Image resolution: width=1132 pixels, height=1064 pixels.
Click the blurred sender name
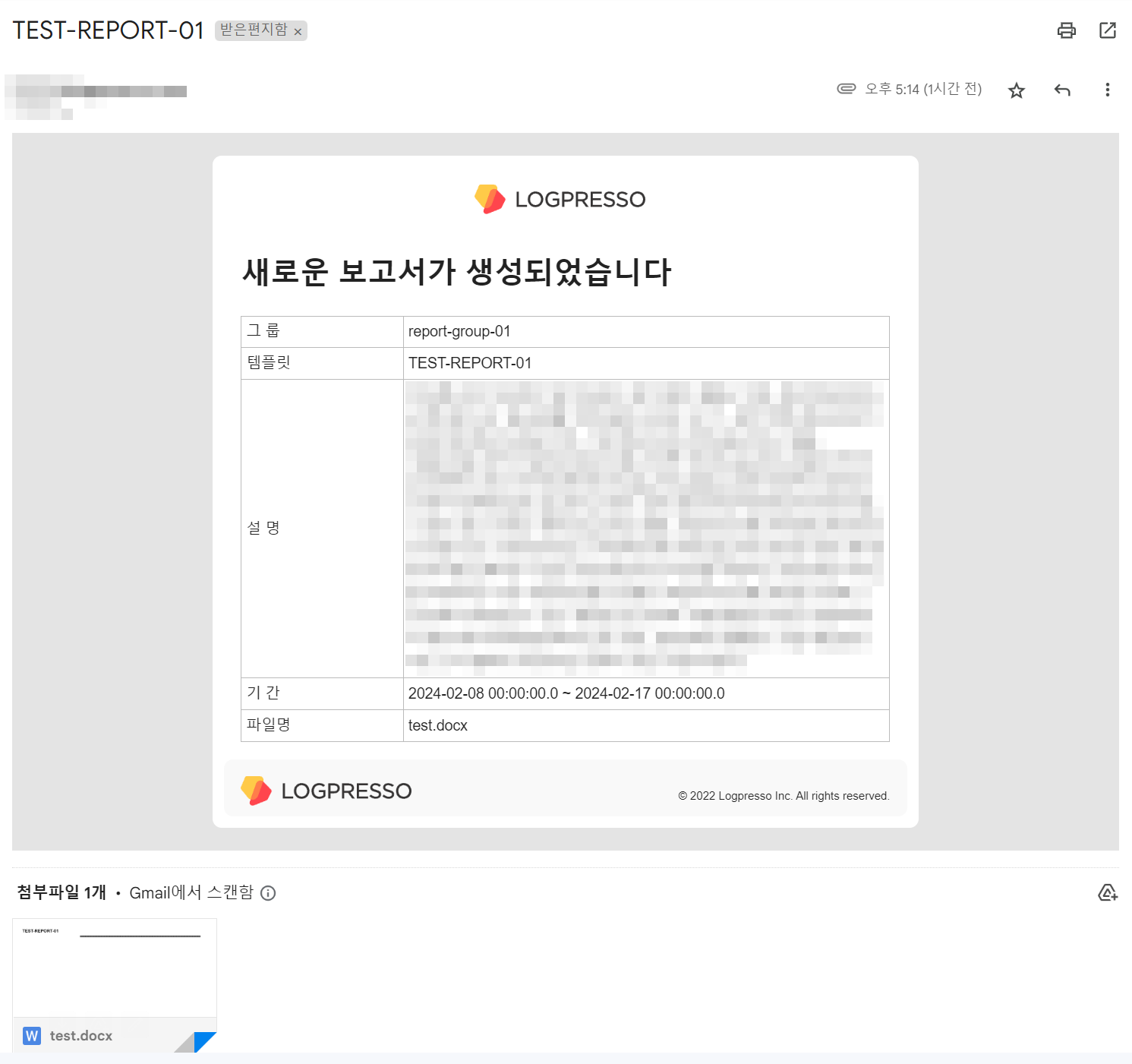pos(96,96)
